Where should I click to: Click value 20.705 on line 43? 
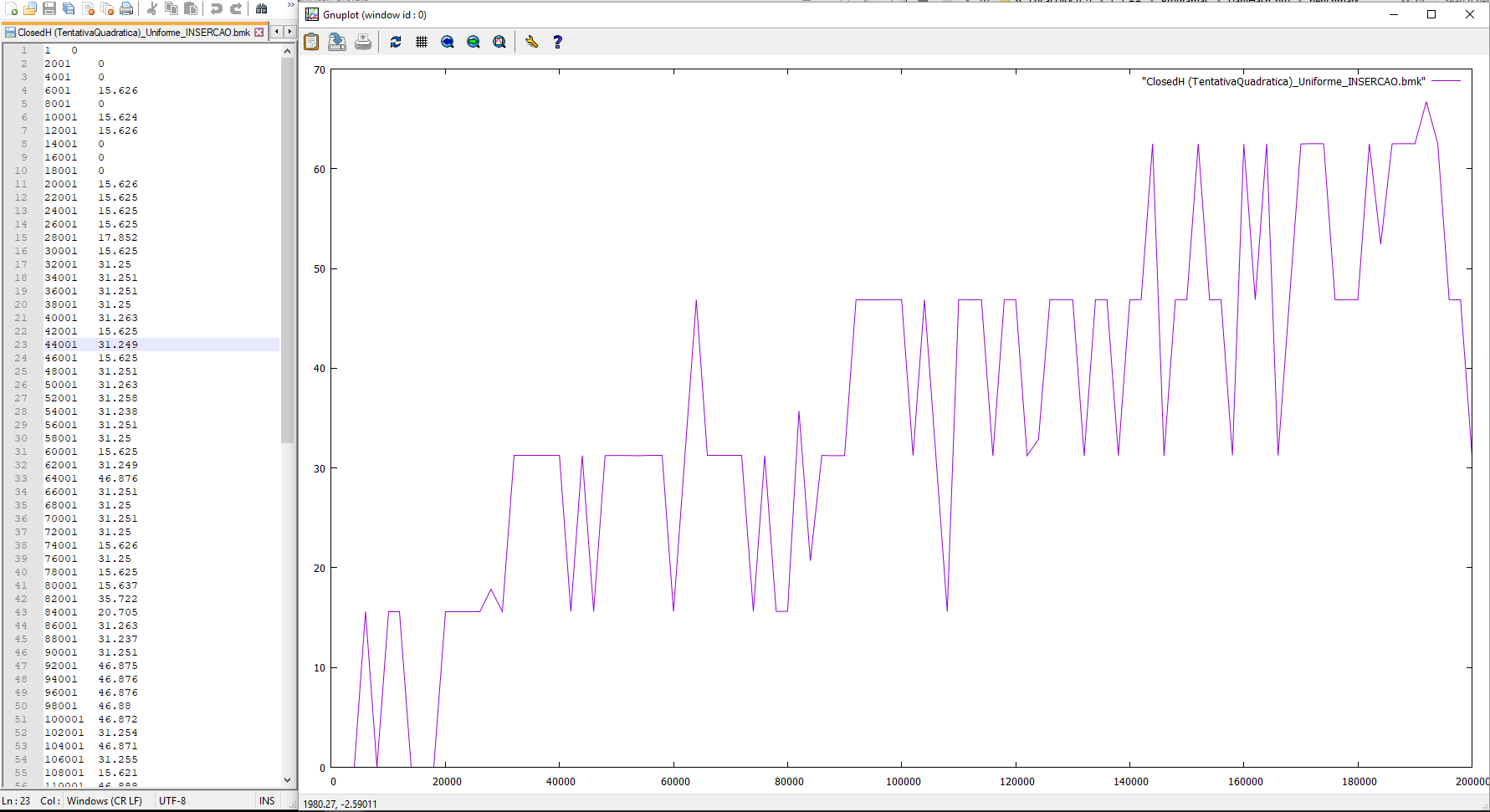click(x=118, y=612)
